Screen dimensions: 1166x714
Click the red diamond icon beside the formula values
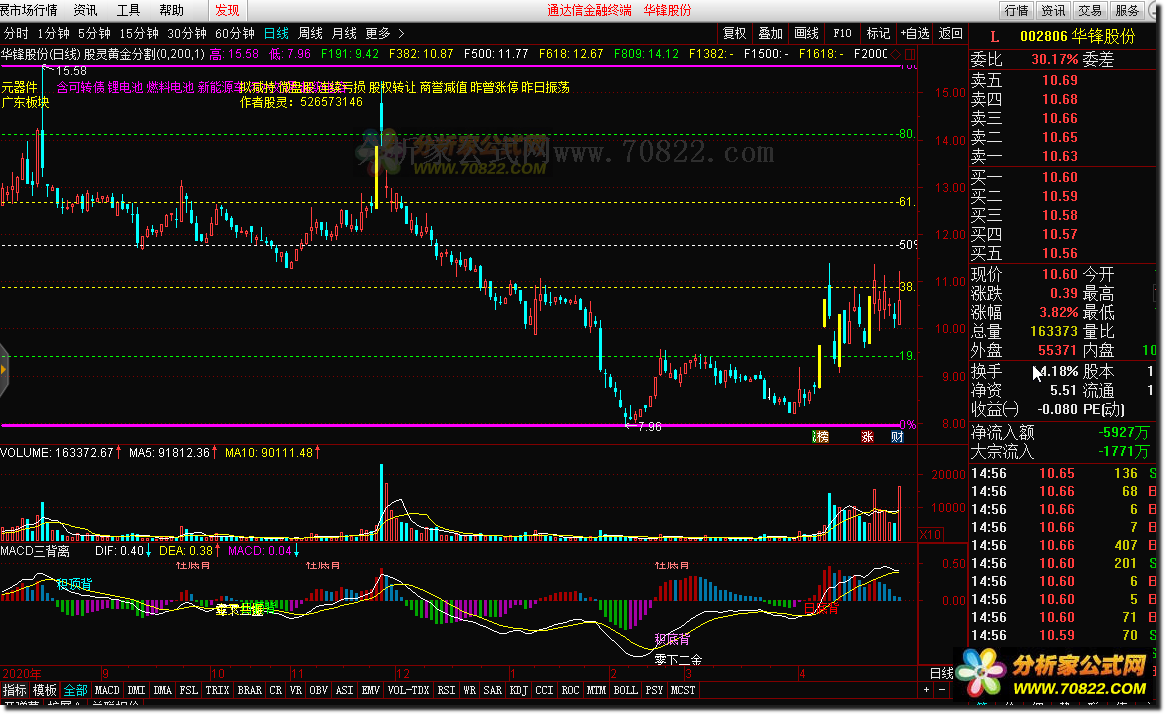coord(895,54)
